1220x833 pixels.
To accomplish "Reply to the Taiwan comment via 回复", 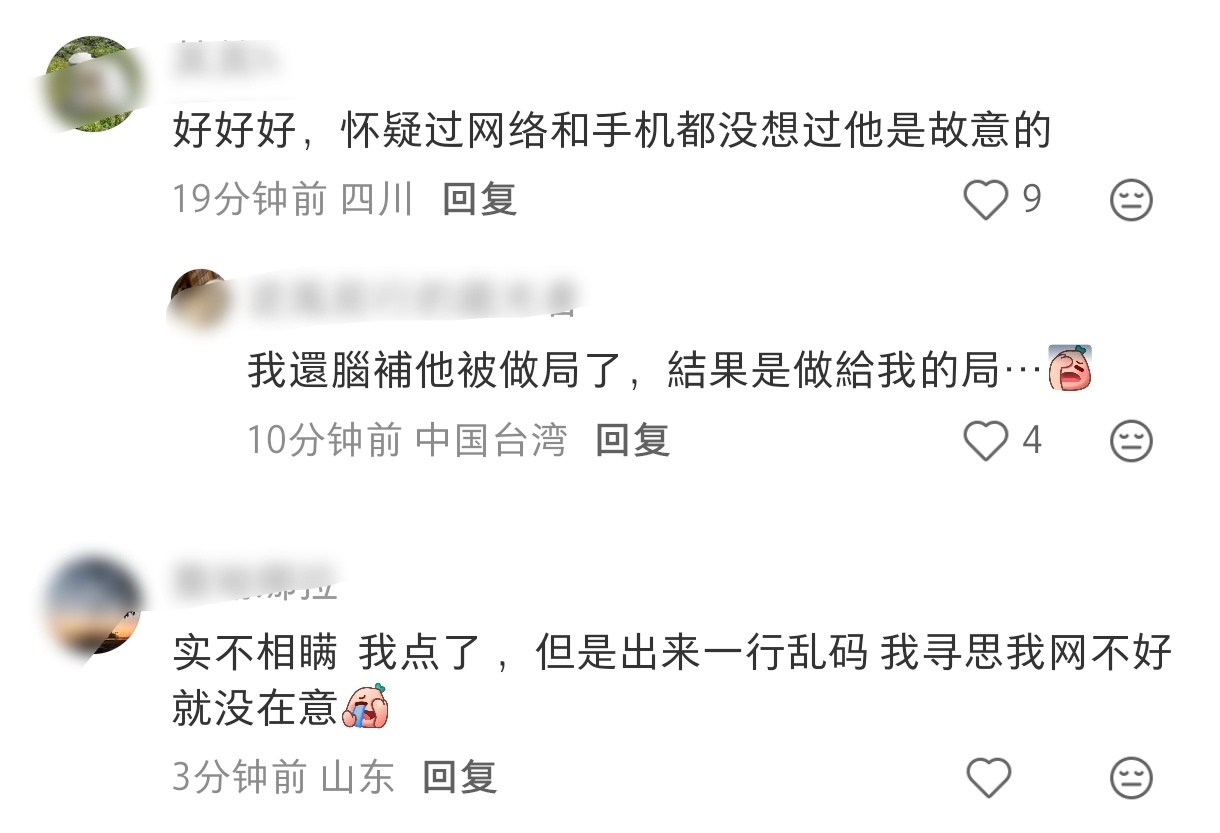I will (x=632, y=440).
